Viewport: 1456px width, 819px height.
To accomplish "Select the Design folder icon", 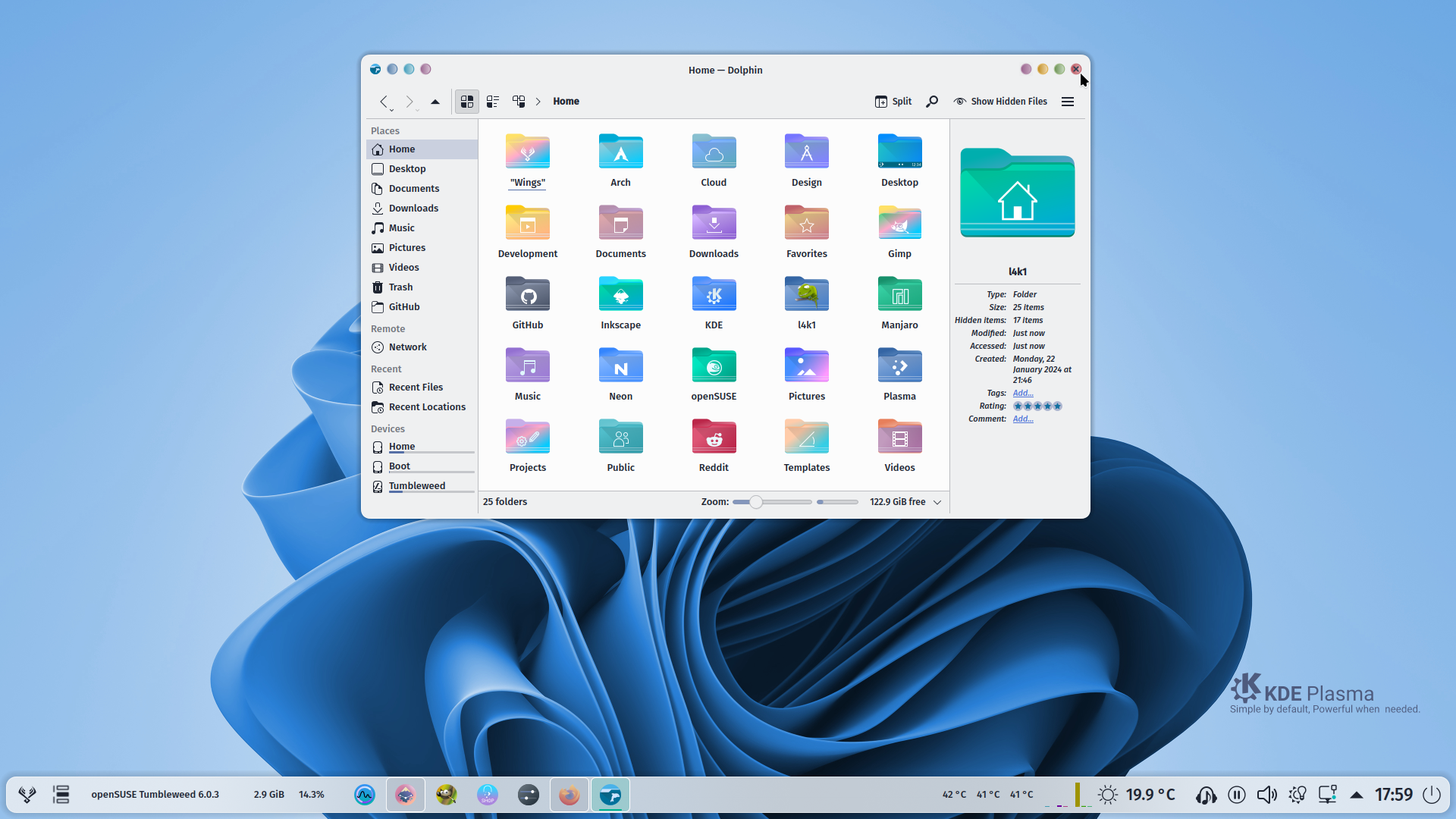I will tap(807, 152).
